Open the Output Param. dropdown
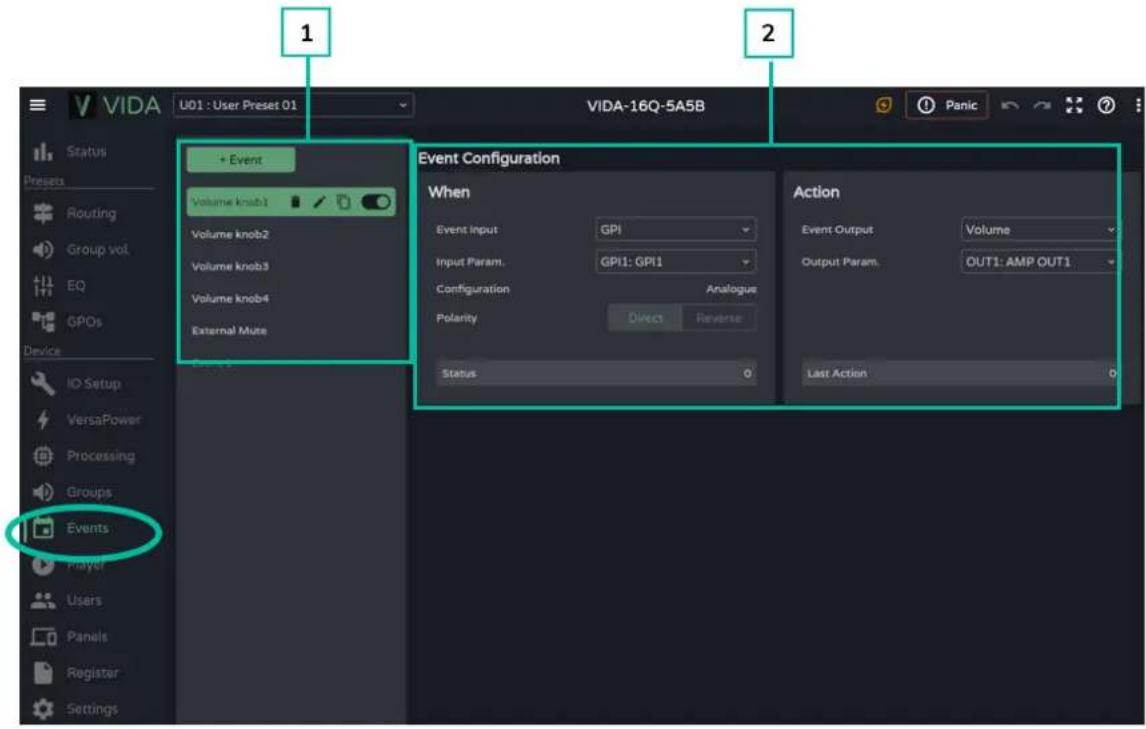1146x729 pixels. (1039, 262)
